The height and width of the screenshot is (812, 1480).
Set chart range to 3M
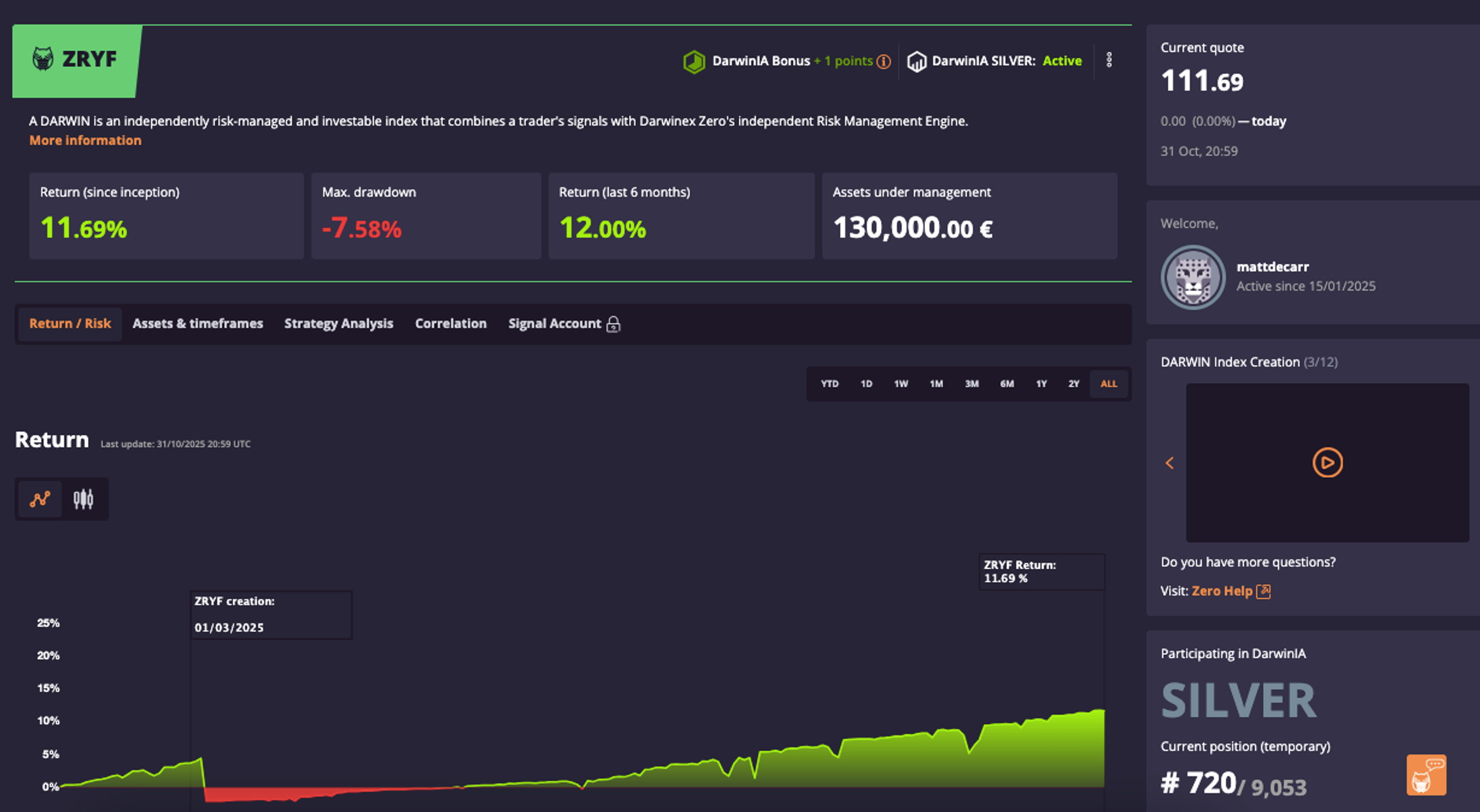tap(971, 384)
